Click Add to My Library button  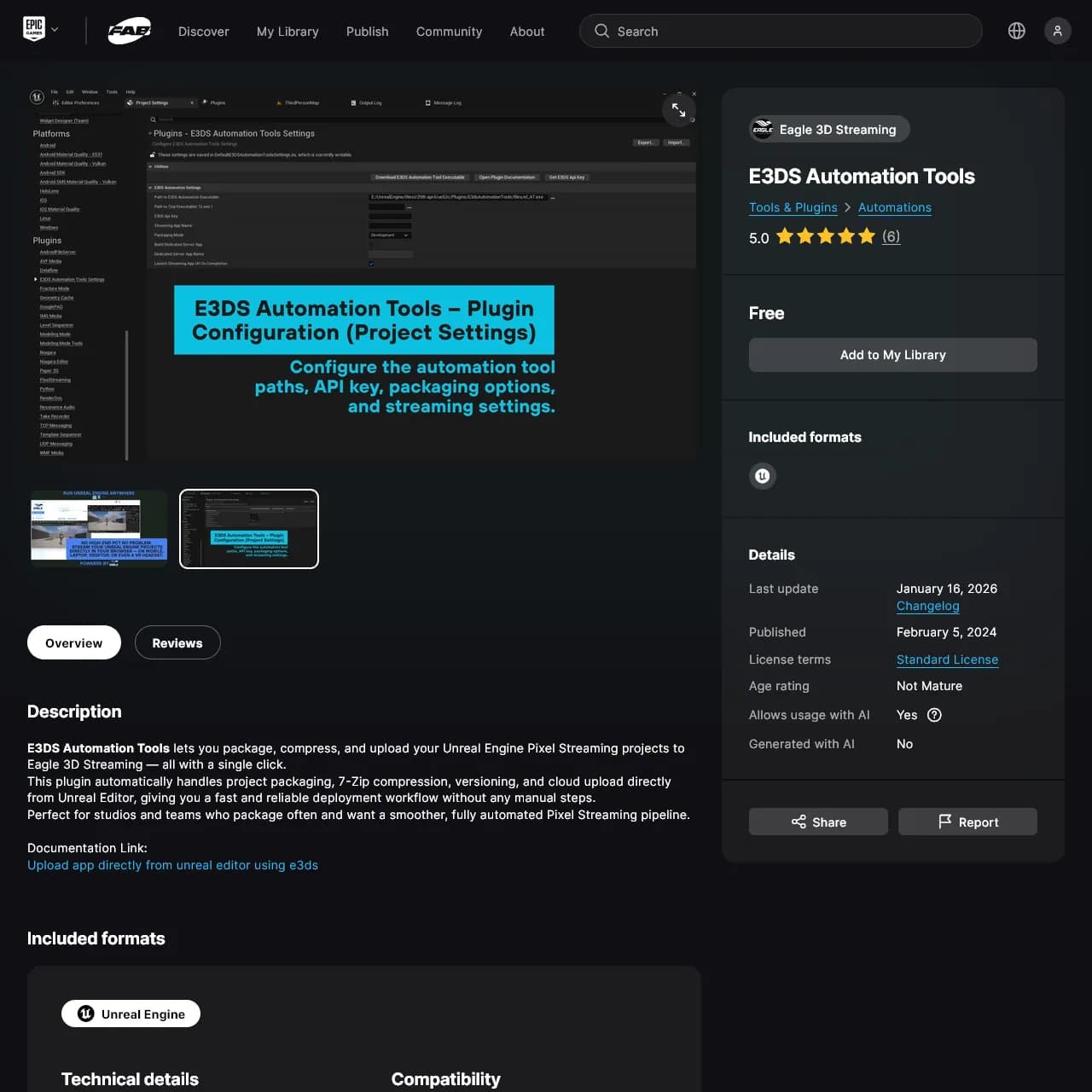(x=893, y=355)
